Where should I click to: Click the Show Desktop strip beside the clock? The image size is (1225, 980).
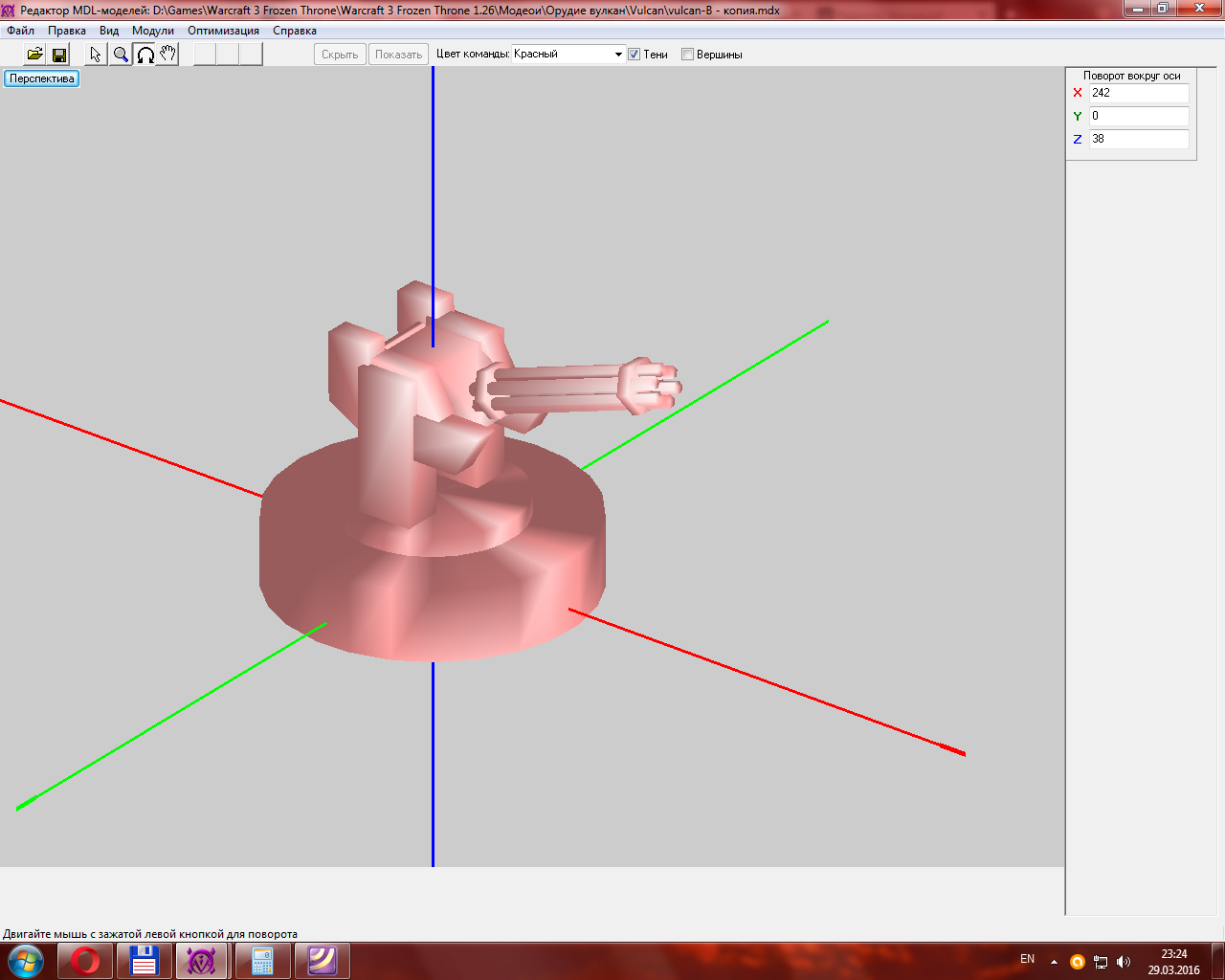1218,961
